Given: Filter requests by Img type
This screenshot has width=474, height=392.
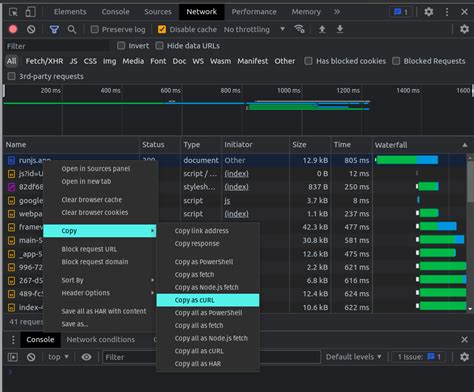Looking at the screenshot, I should 109,61.
